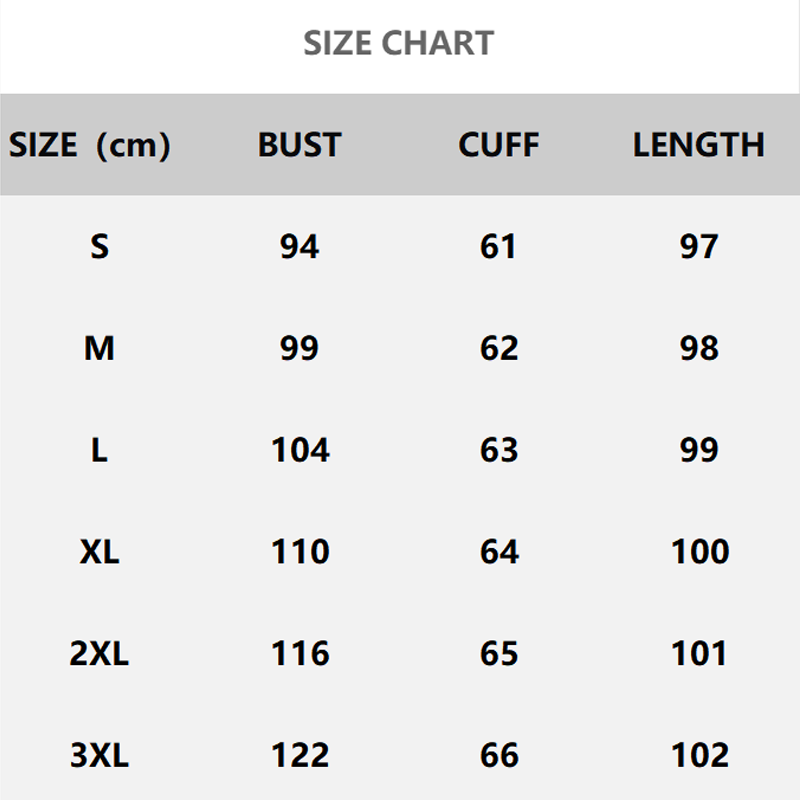Image resolution: width=800 pixels, height=800 pixels.
Task: Select the LENGTH column header
Action: [x=698, y=145]
